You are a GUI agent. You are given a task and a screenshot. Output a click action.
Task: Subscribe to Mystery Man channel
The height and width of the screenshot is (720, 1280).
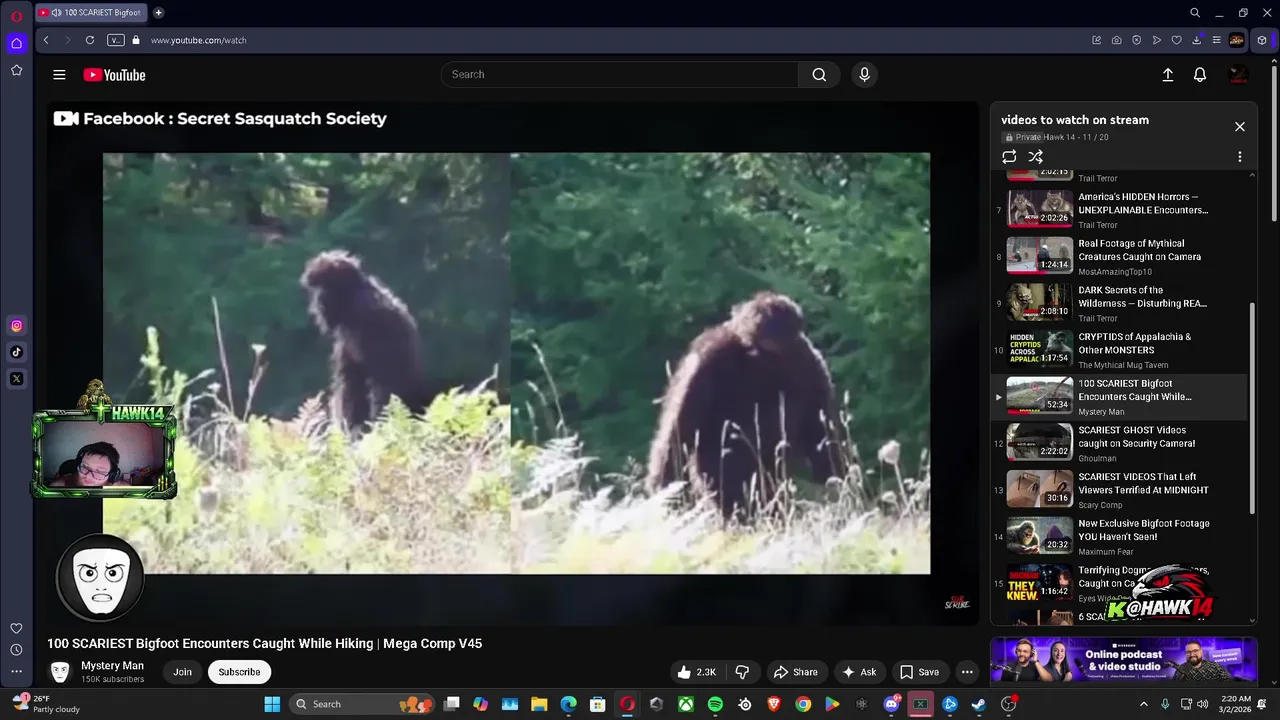239,672
